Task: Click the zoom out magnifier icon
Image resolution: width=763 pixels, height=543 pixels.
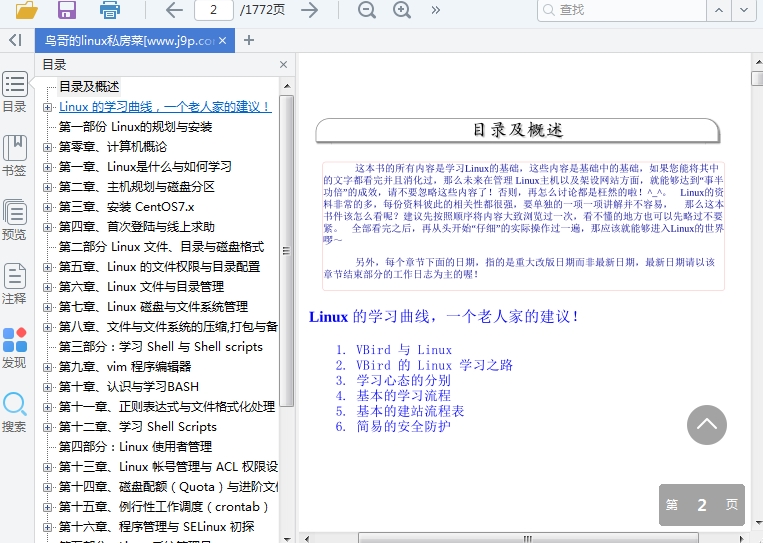Action: (x=367, y=11)
